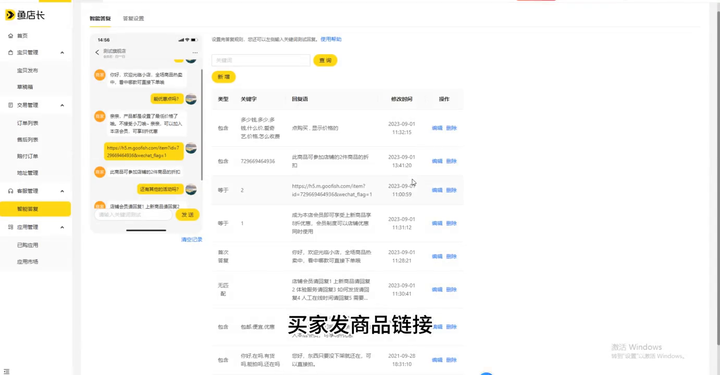Open 赔付订单 in the sidebar
This screenshot has width=720, height=375.
point(28,156)
